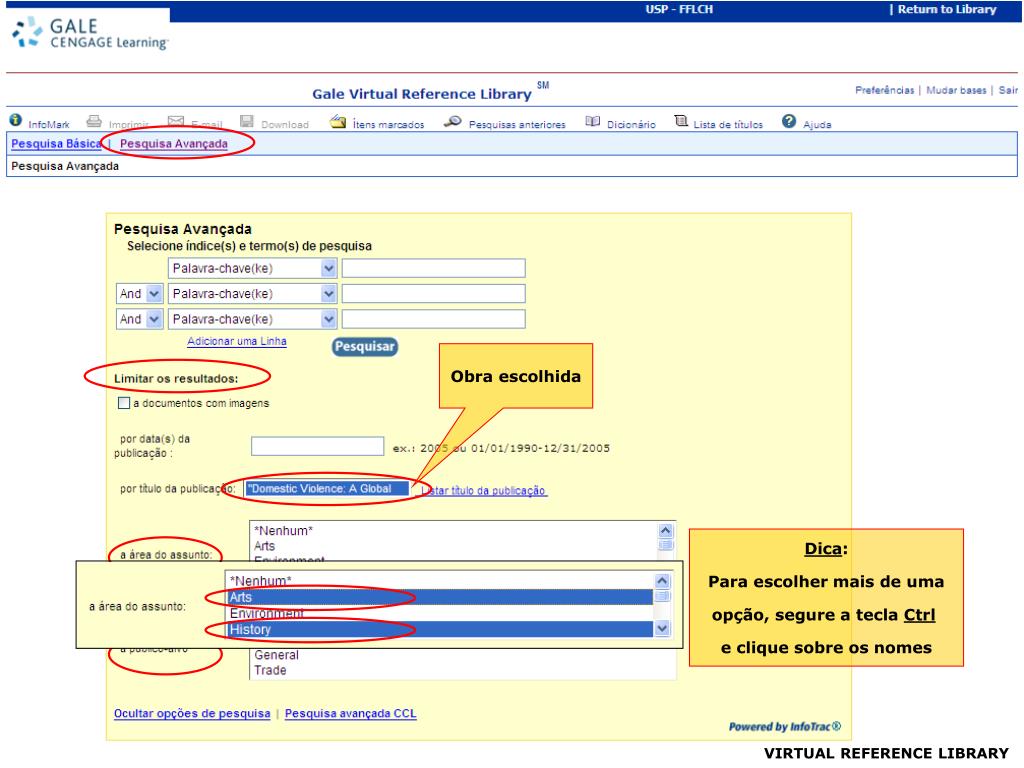
Task: Open 'Pesquisa avançada CCL' link
Action: coord(351,714)
